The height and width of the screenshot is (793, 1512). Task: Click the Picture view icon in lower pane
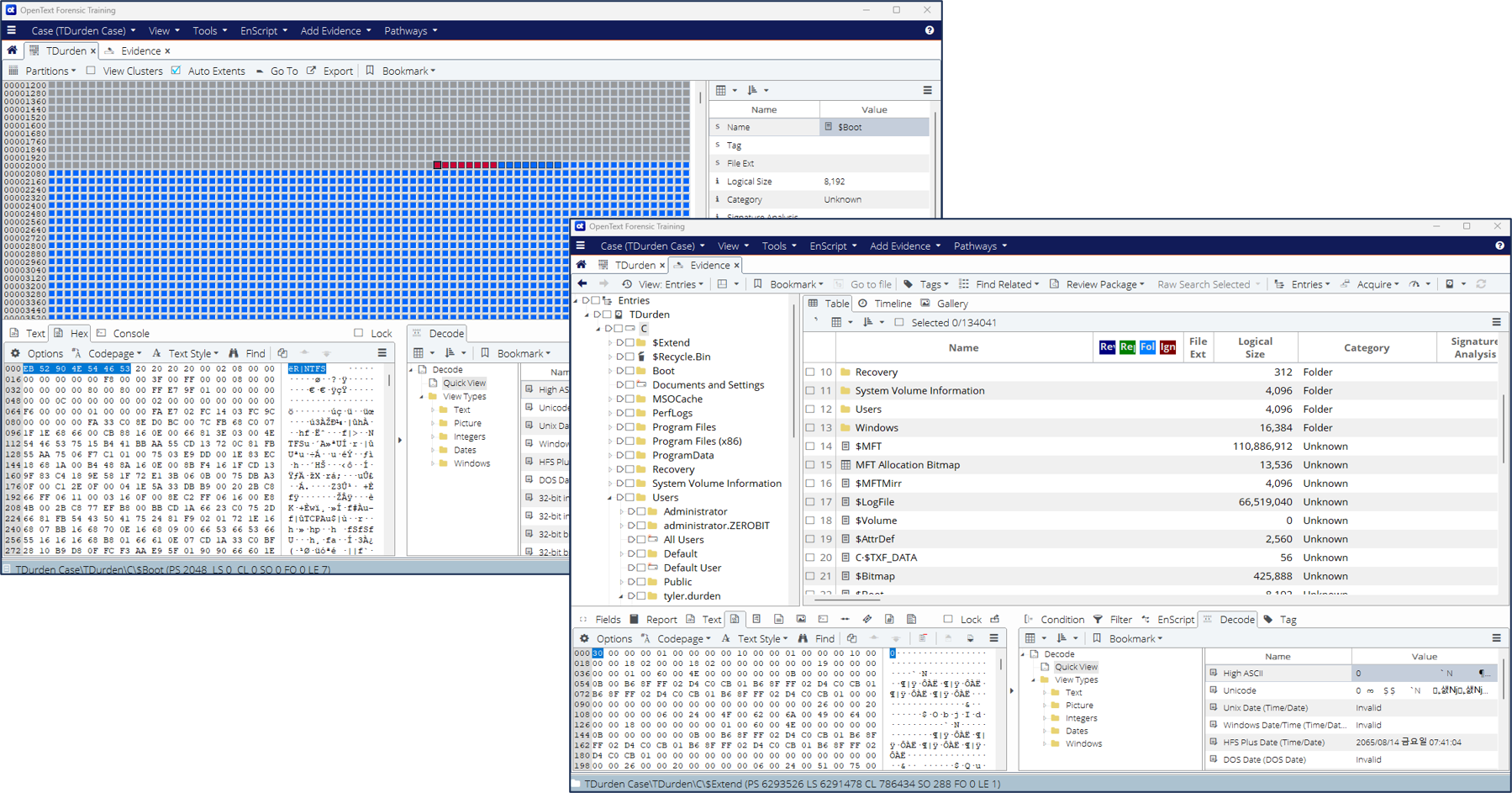click(x=801, y=619)
